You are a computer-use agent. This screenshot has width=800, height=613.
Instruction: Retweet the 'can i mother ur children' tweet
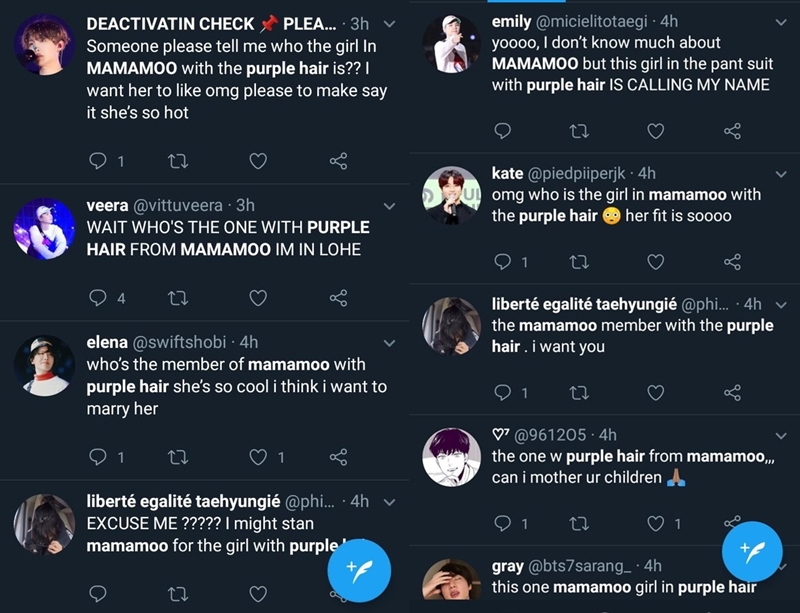tap(578, 523)
